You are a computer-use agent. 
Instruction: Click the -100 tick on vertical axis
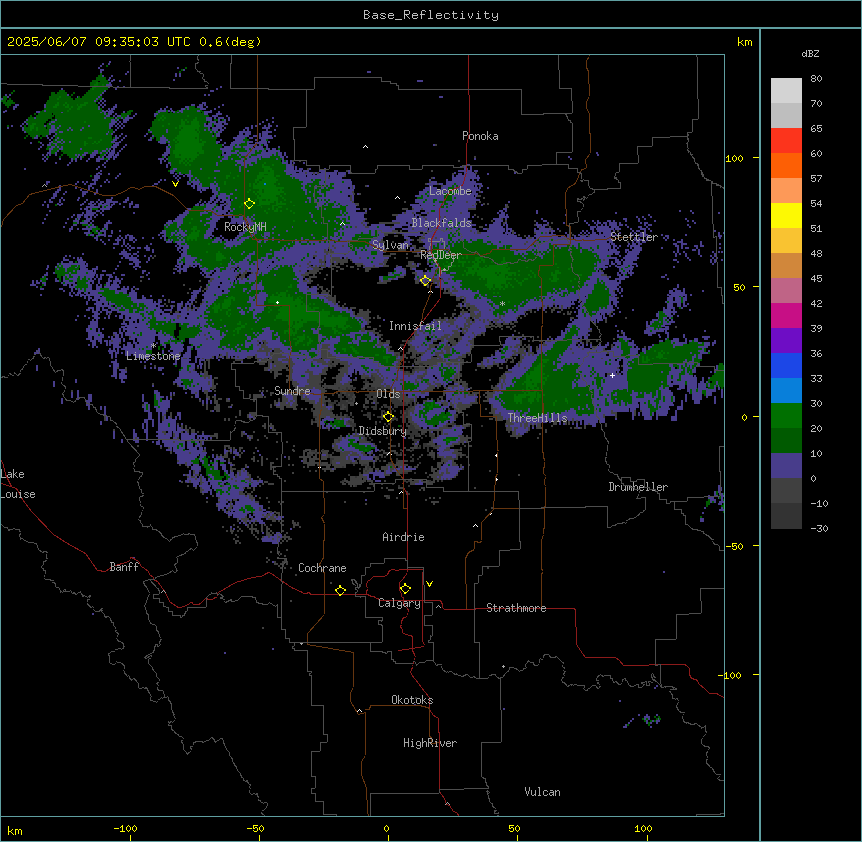coord(731,675)
